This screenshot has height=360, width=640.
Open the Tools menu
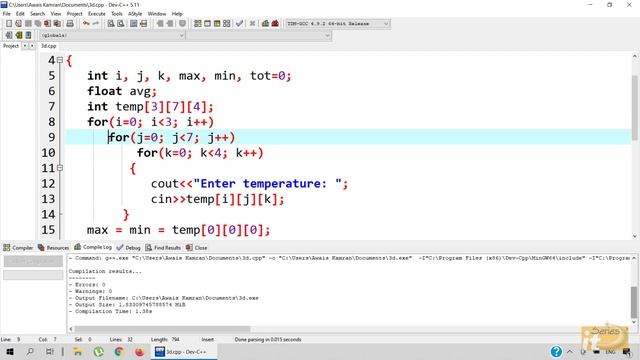(x=117, y=14)
